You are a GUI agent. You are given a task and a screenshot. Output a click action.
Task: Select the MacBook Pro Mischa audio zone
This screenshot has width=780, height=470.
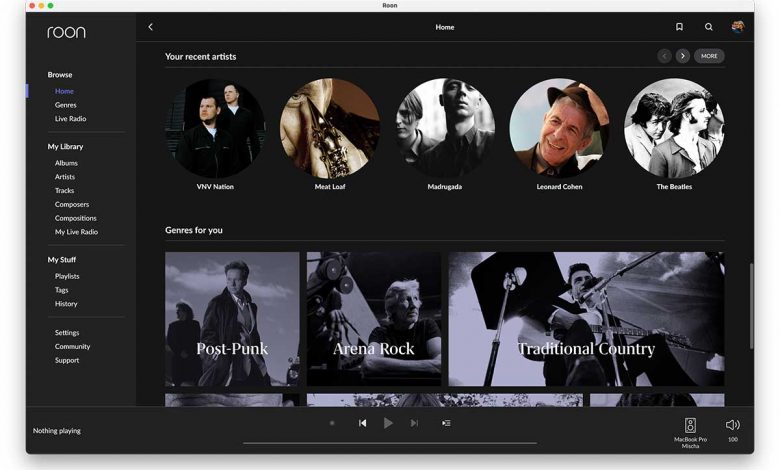pyautogui.click(x=690, y=430)
